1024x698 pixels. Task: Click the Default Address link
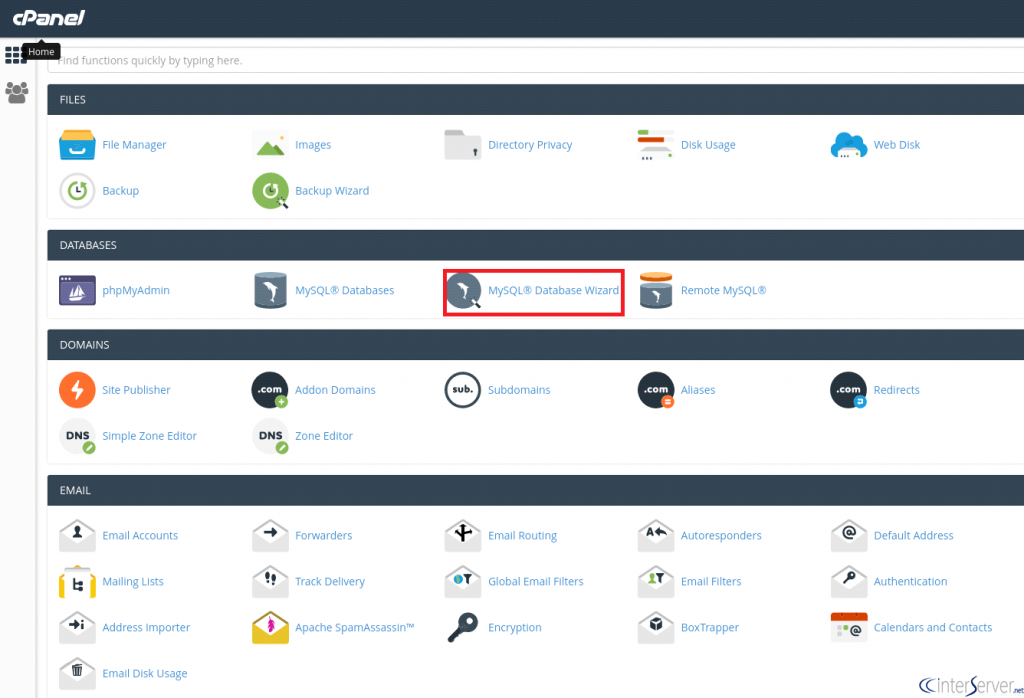click(913, 535)
